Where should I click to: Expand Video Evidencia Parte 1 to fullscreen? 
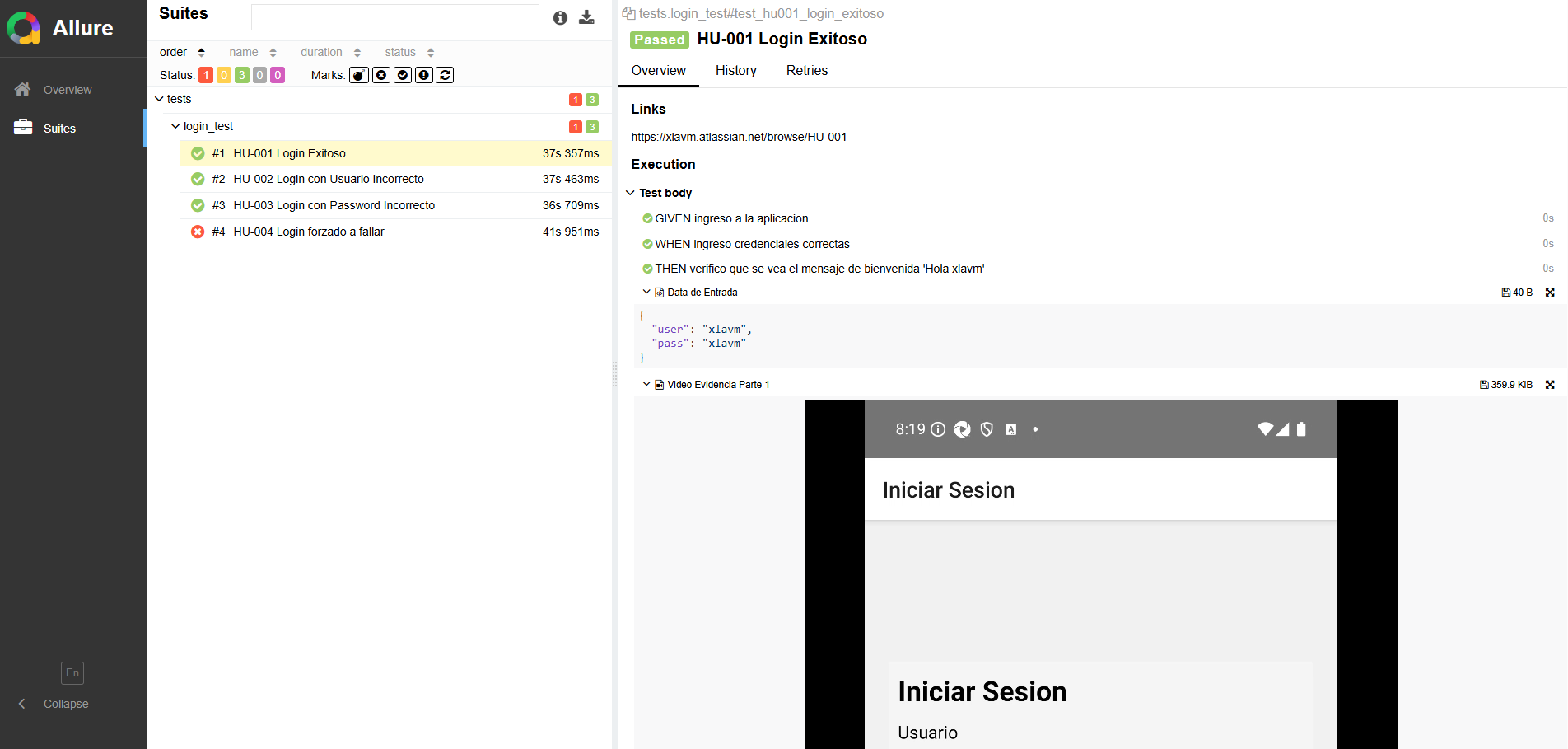coord(1550,385)
